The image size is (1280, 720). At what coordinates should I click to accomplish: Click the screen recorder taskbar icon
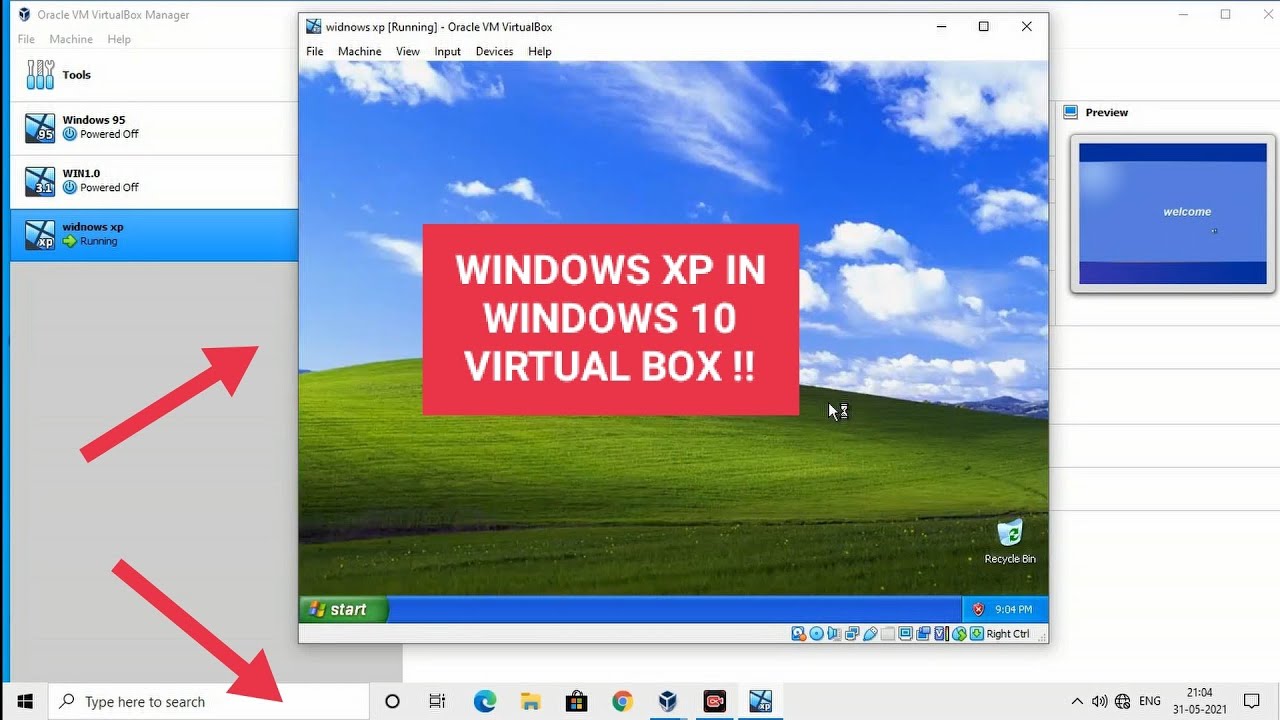(x=714, y=701)
